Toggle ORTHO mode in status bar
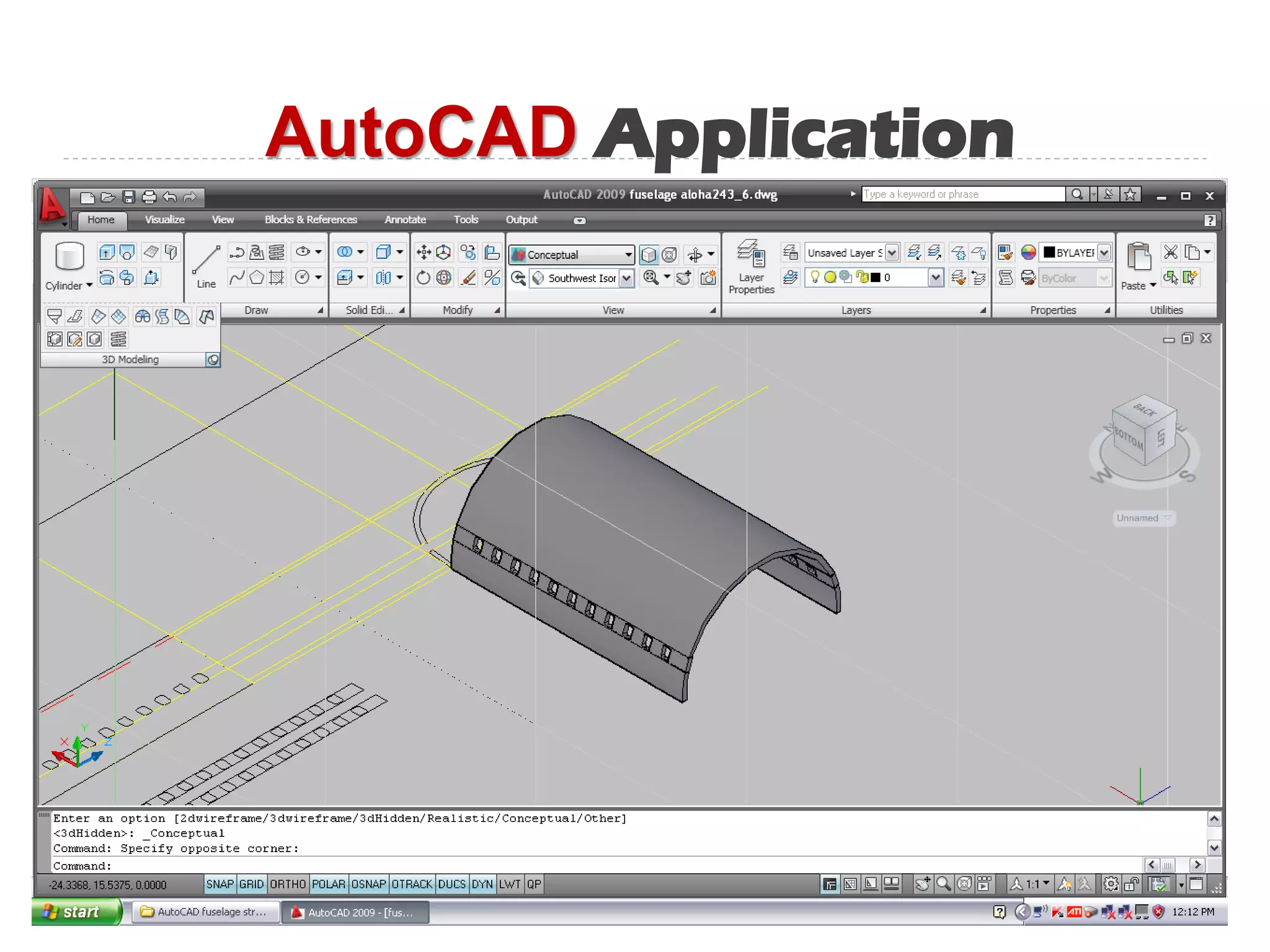The height and width of the screenshot is (952, 1270). (x=288, y=884)
